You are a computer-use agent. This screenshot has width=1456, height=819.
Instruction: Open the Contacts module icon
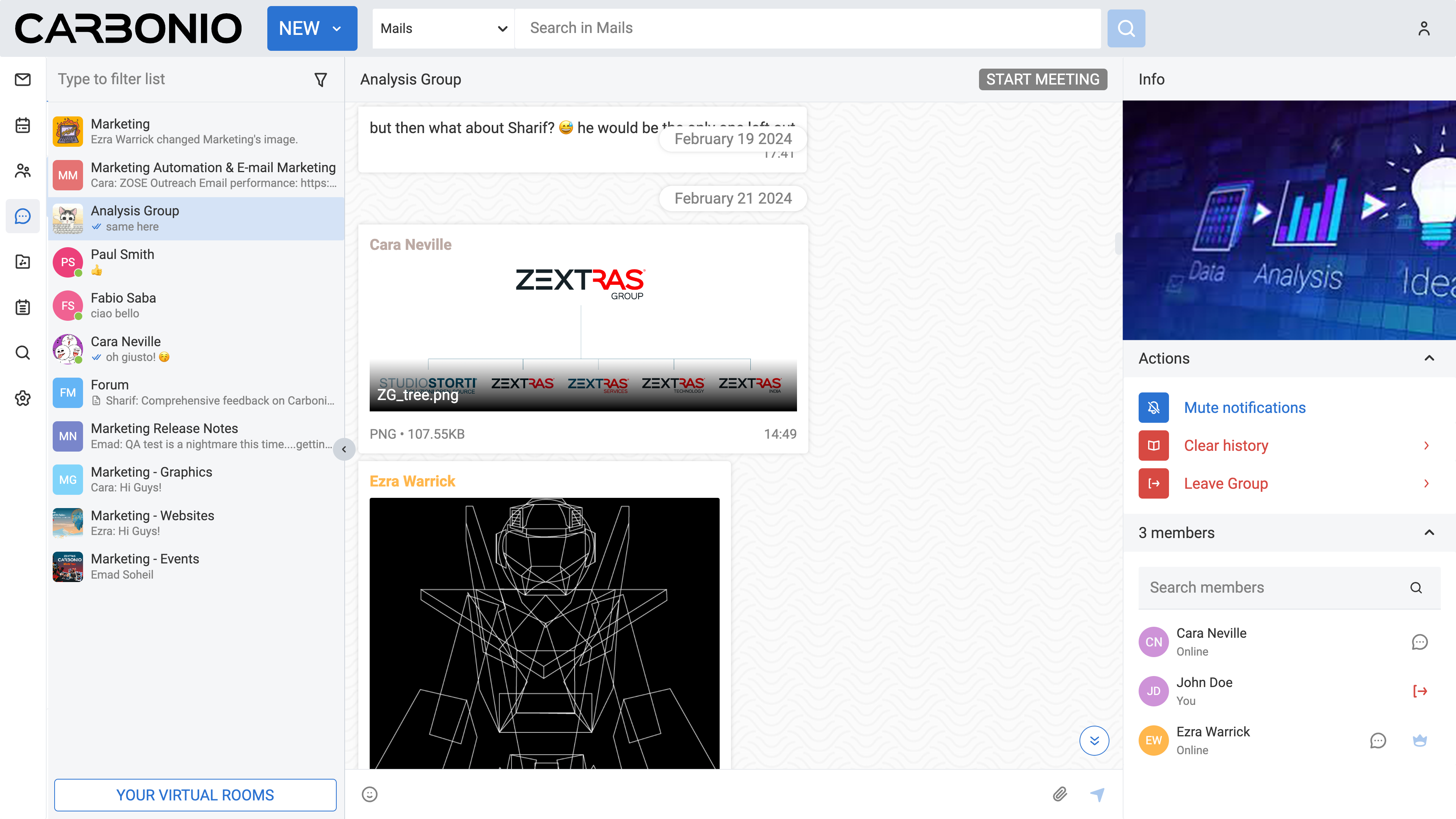(x=23, y=171)
